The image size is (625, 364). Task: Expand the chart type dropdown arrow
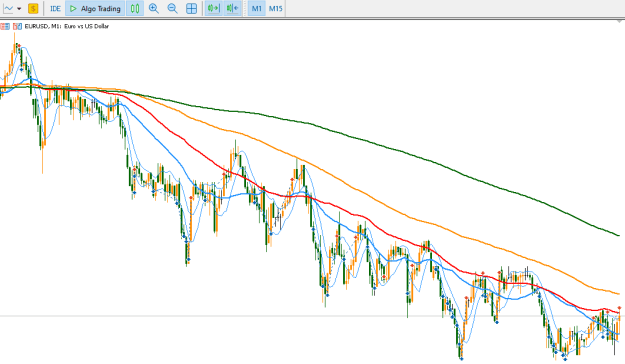pyautogui.click(x=19, y=8)
